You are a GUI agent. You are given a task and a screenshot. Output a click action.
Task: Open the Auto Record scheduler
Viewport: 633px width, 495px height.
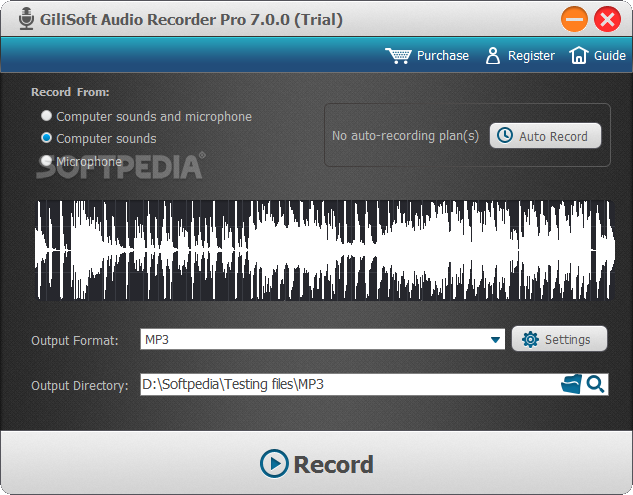545,136
